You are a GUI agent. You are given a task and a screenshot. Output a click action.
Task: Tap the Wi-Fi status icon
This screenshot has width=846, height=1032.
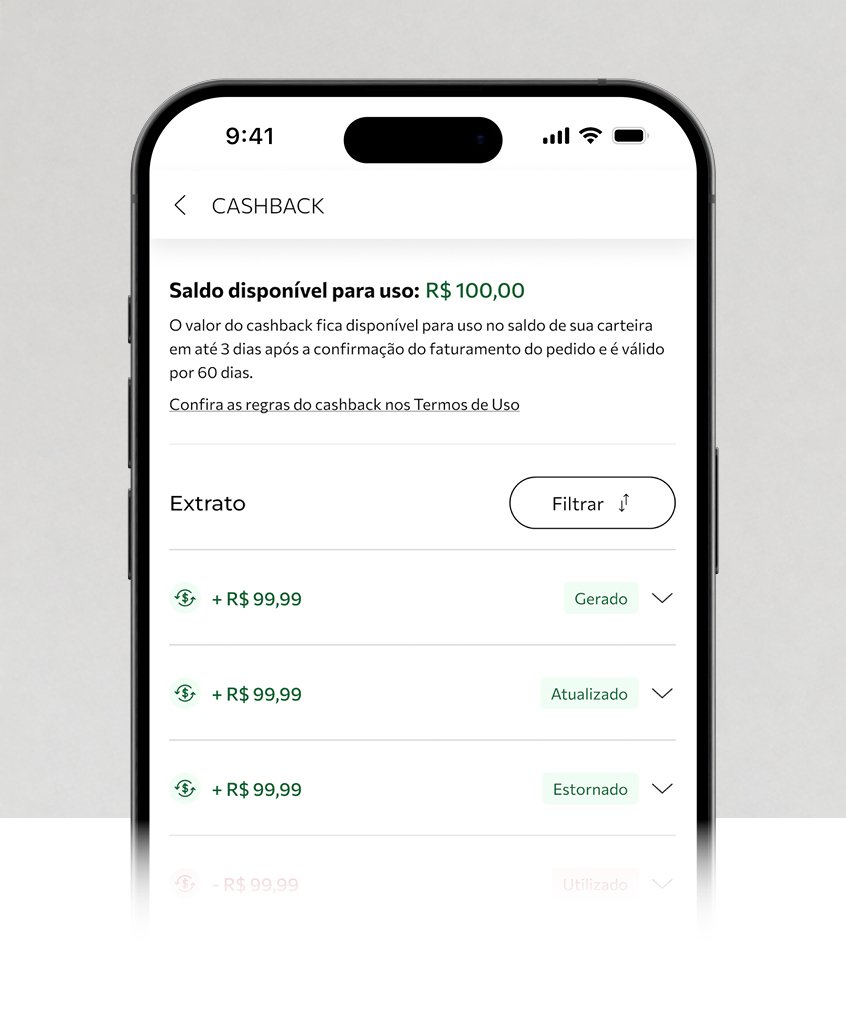click(591, 136)
